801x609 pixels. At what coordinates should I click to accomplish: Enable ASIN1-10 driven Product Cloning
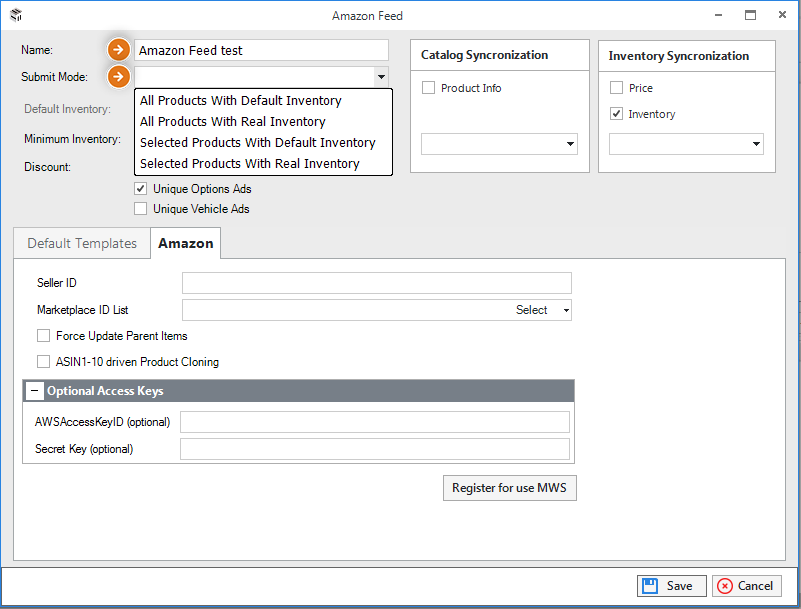(43, 362)
